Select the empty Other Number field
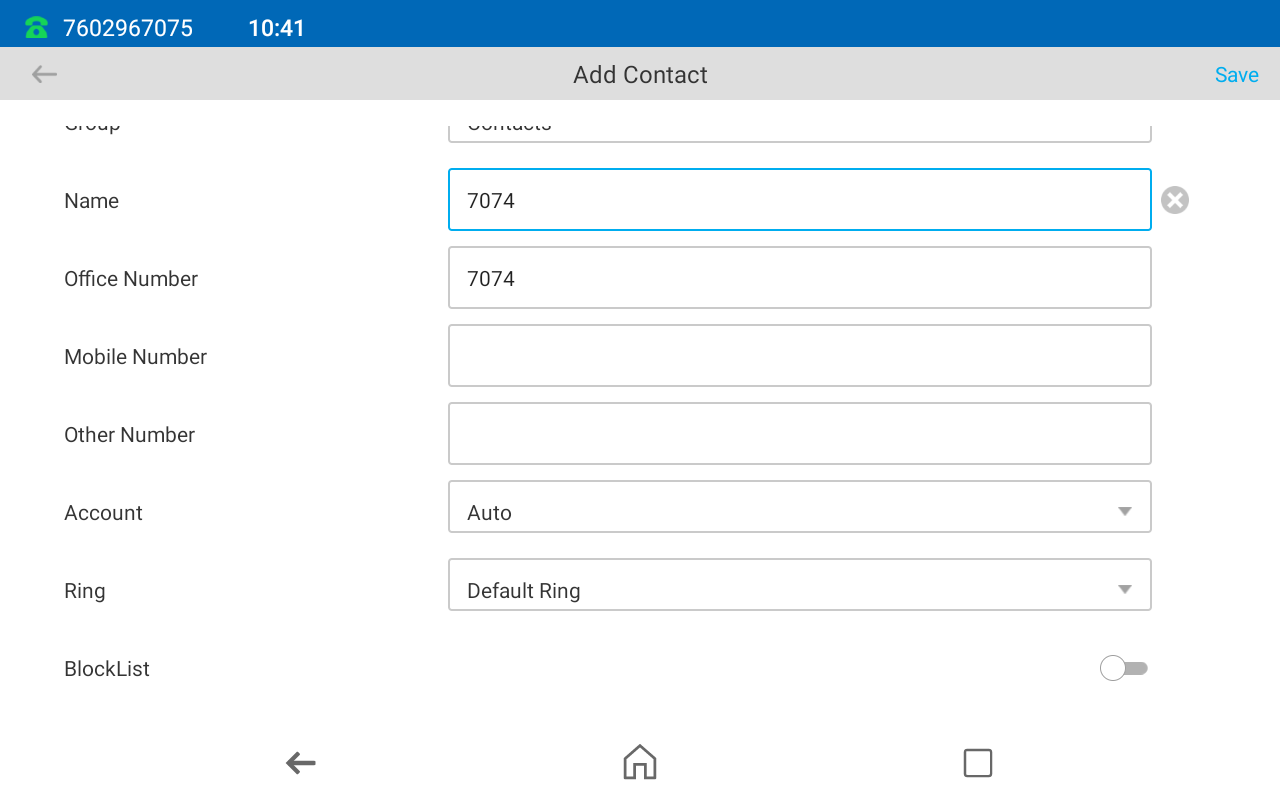The width and height of the screenshot is (1280, 800). (x=798, y=434)
